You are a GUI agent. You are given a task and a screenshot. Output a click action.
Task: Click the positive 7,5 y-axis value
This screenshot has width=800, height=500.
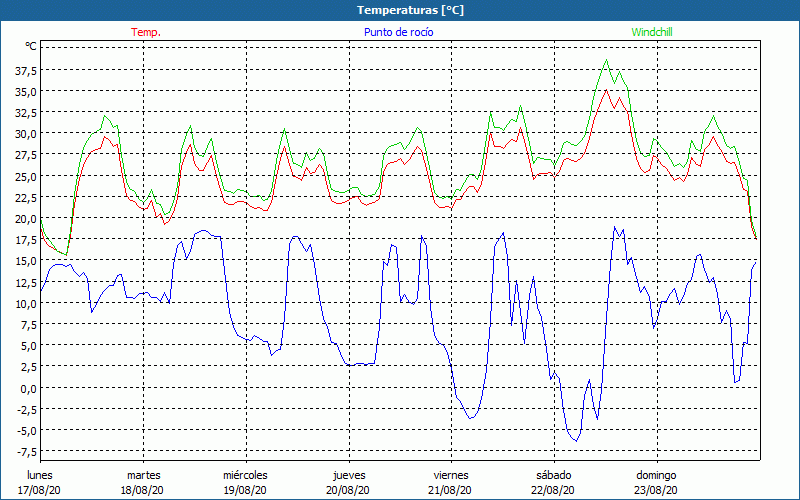[x=28, y=325]
